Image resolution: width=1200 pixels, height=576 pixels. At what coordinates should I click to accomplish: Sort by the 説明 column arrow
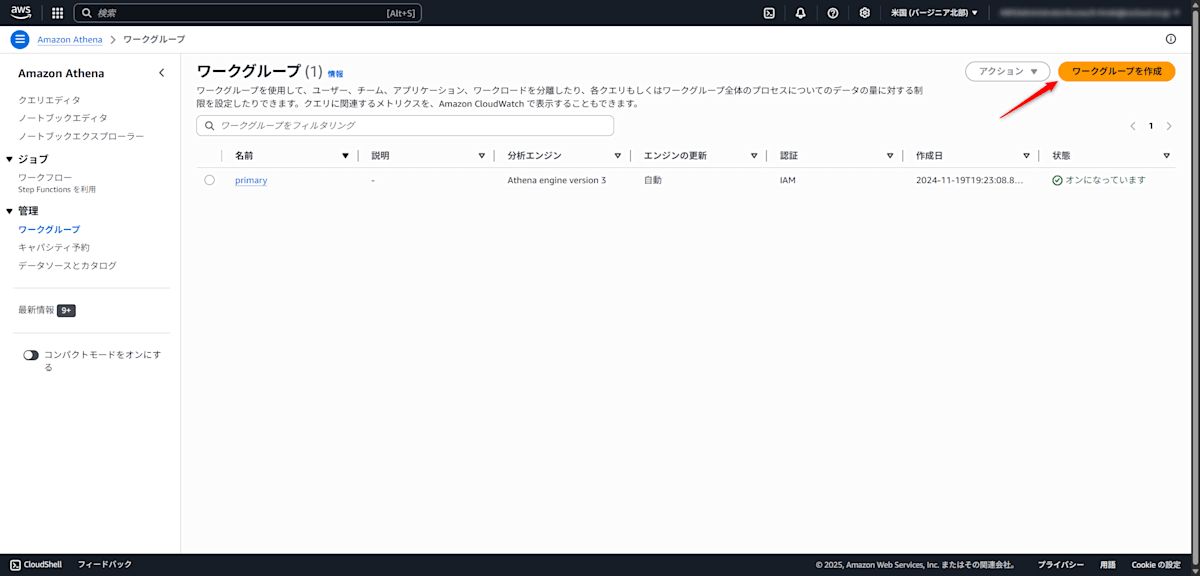(x=482, y=156)
